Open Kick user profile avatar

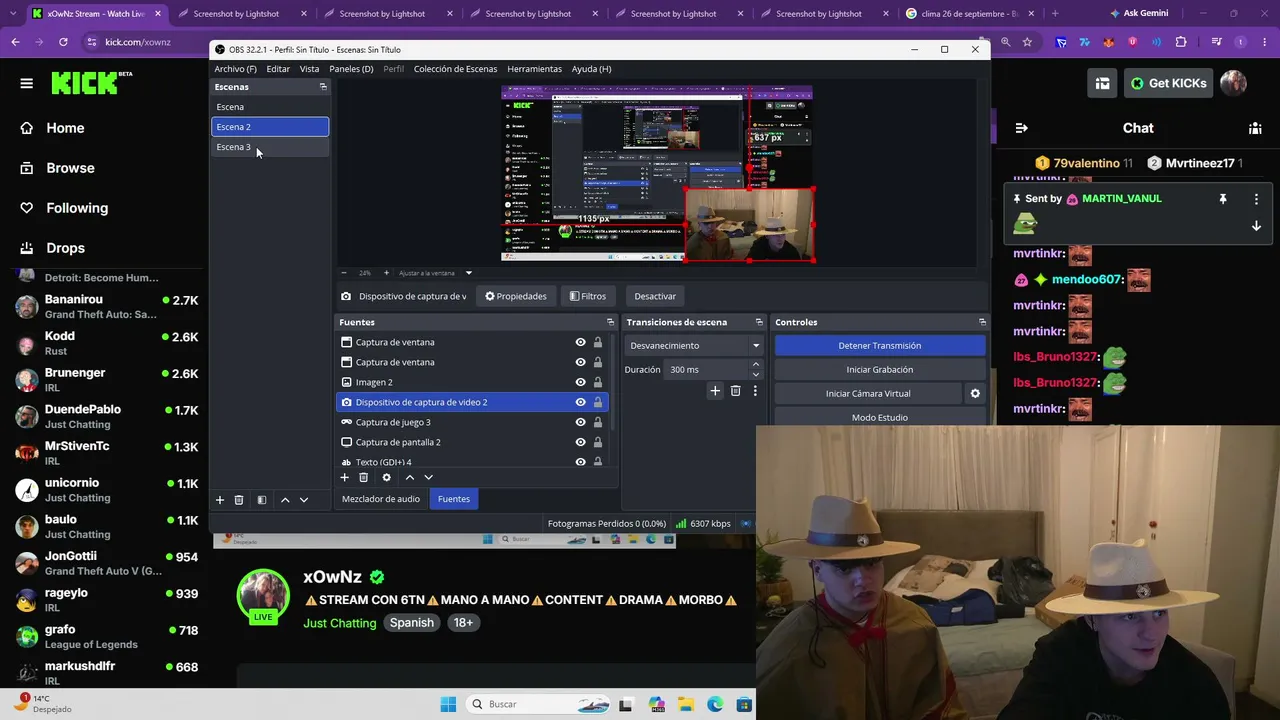[x=1233, y=83]
